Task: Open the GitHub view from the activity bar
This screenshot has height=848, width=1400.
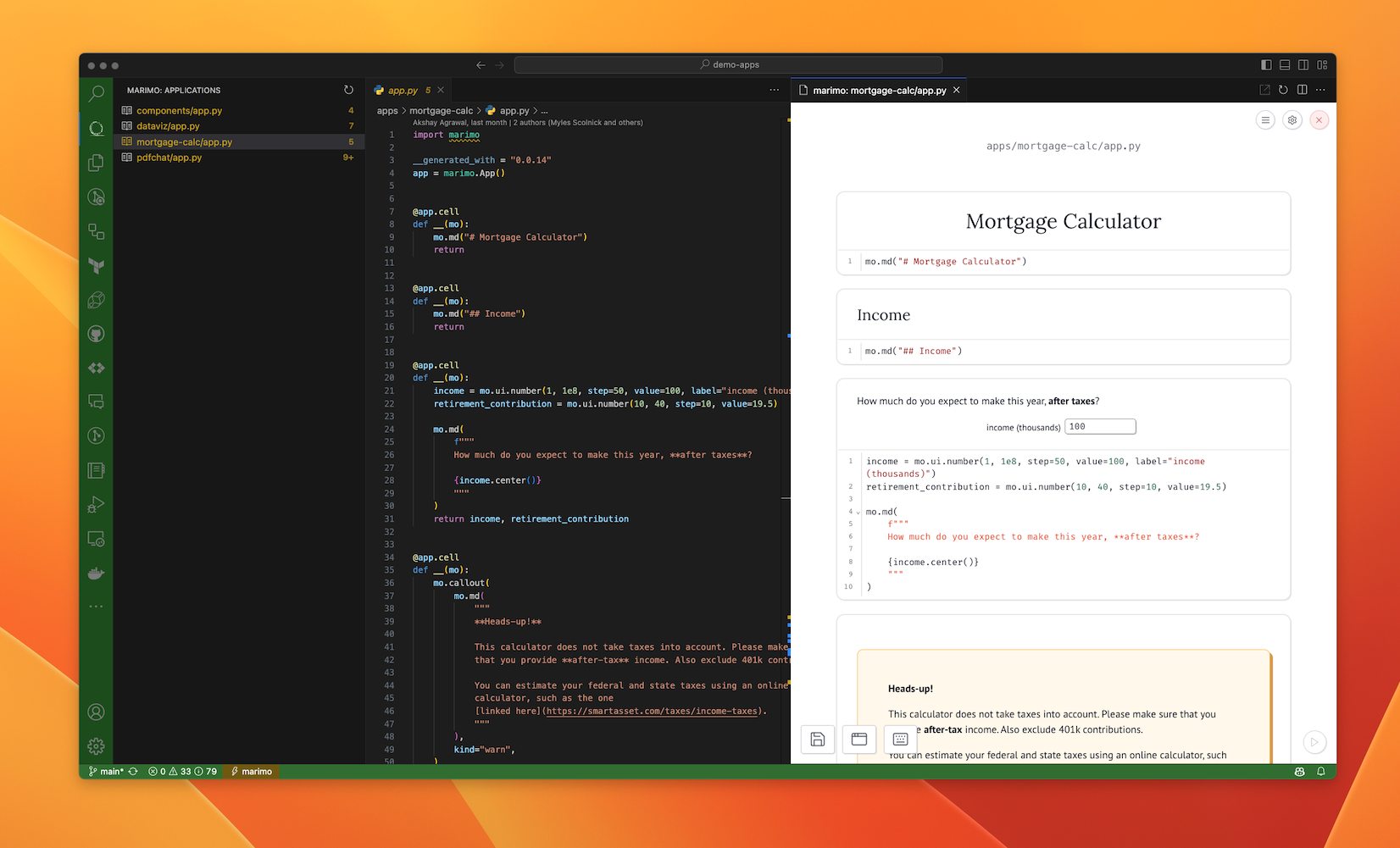Action: pyautogui.click(x=96, y=333)
